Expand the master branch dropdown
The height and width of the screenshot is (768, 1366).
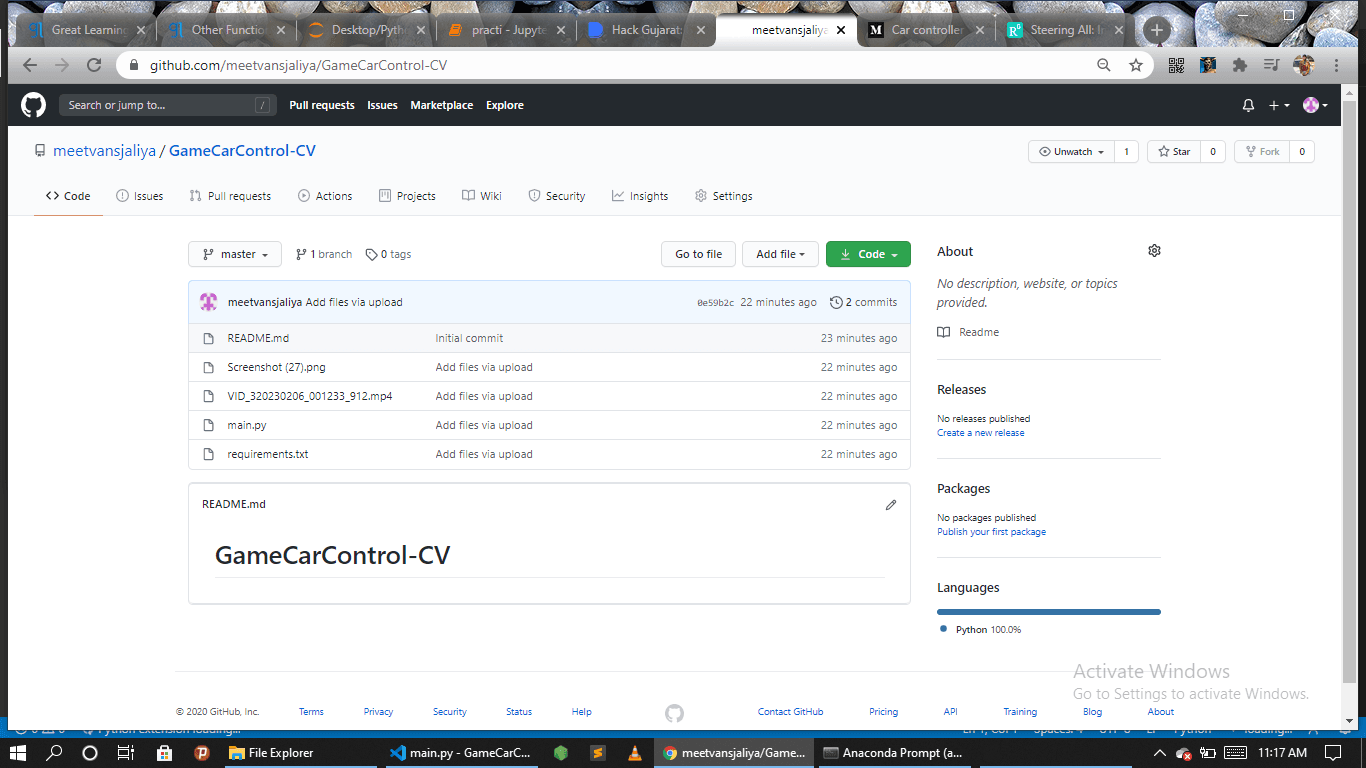(x=235, y=254)
